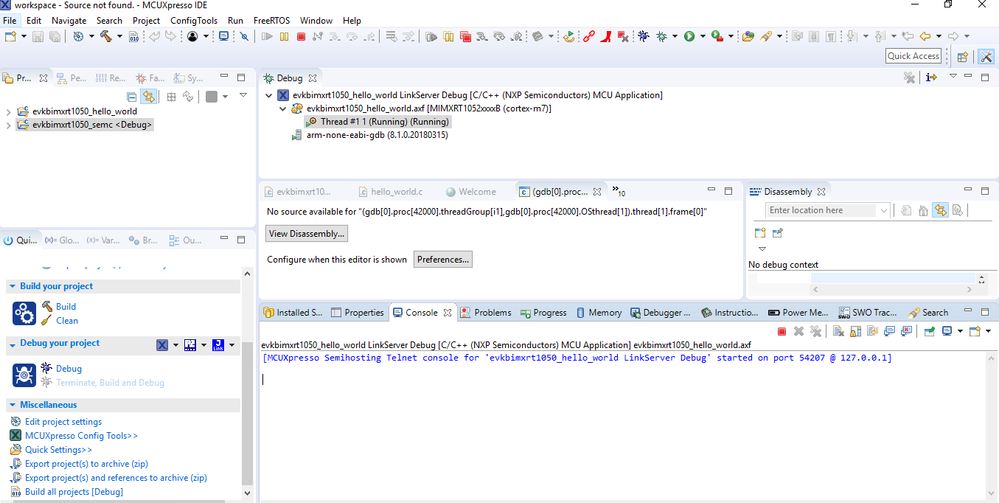Click Export project(s) to archive (zip) link

coord(87,463)
